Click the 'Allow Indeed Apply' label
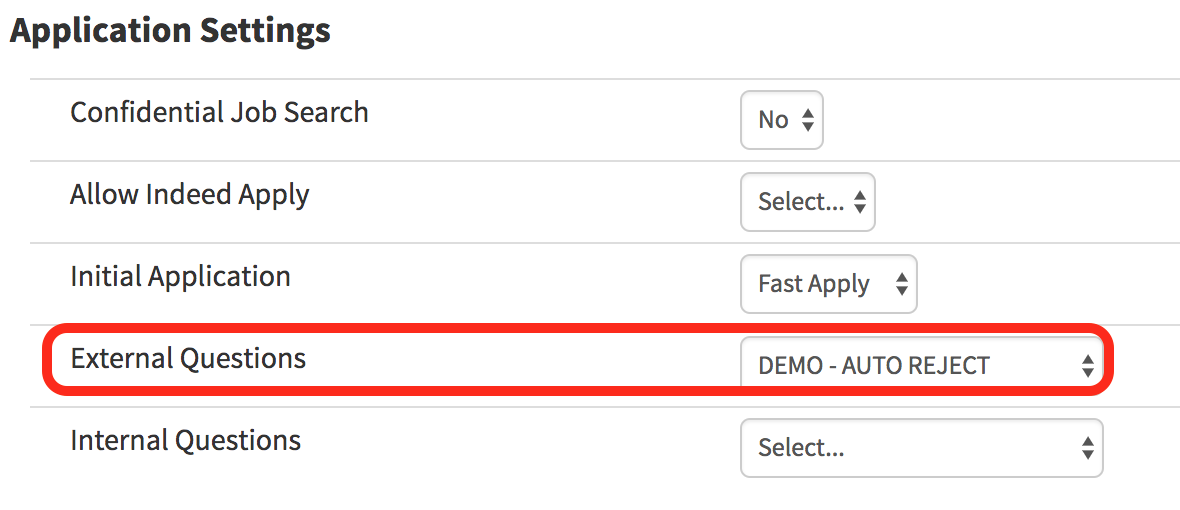Screen dimensions: 1180x510 click(x=189, y=194)
